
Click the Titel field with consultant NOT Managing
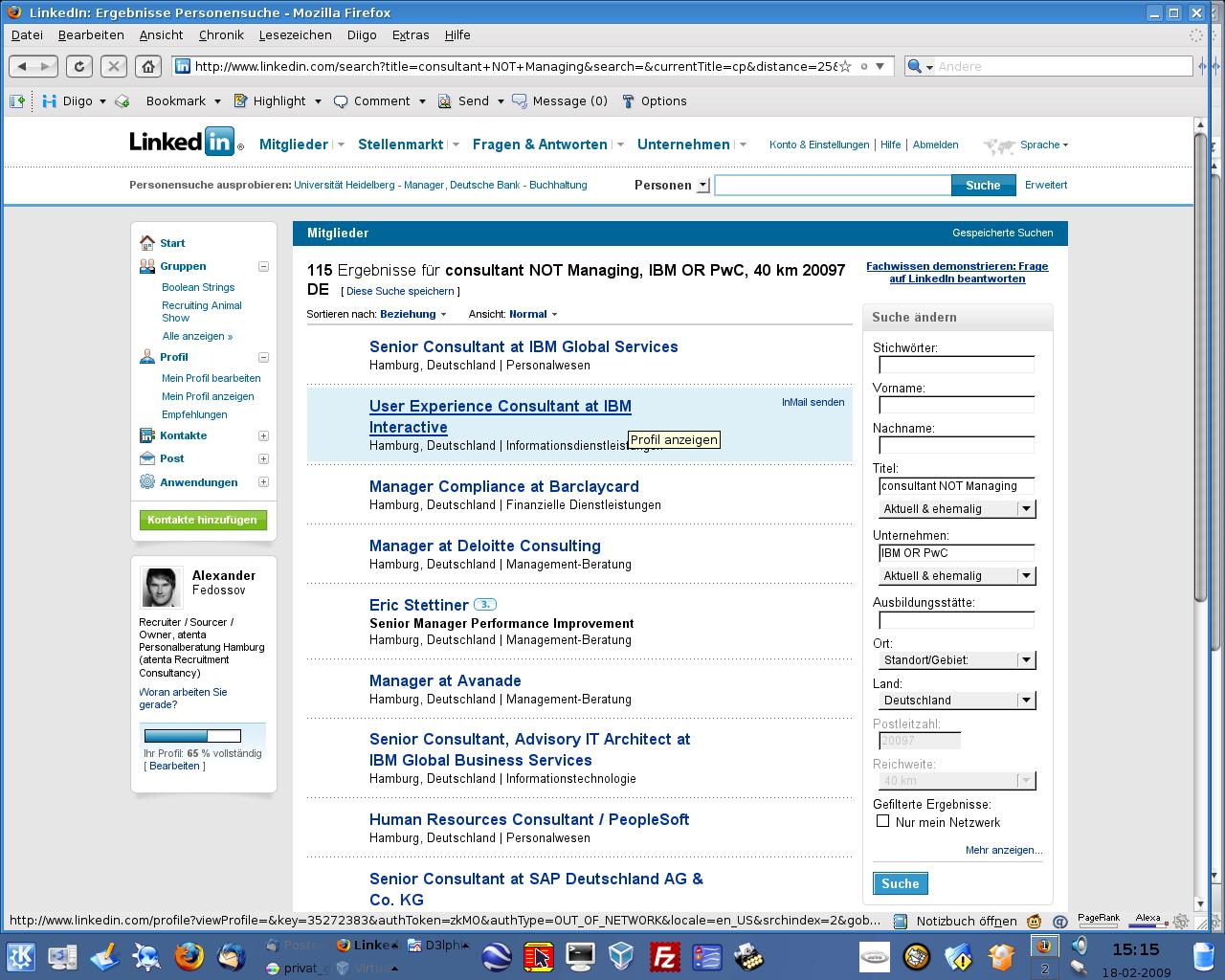[x=957, y=485]
